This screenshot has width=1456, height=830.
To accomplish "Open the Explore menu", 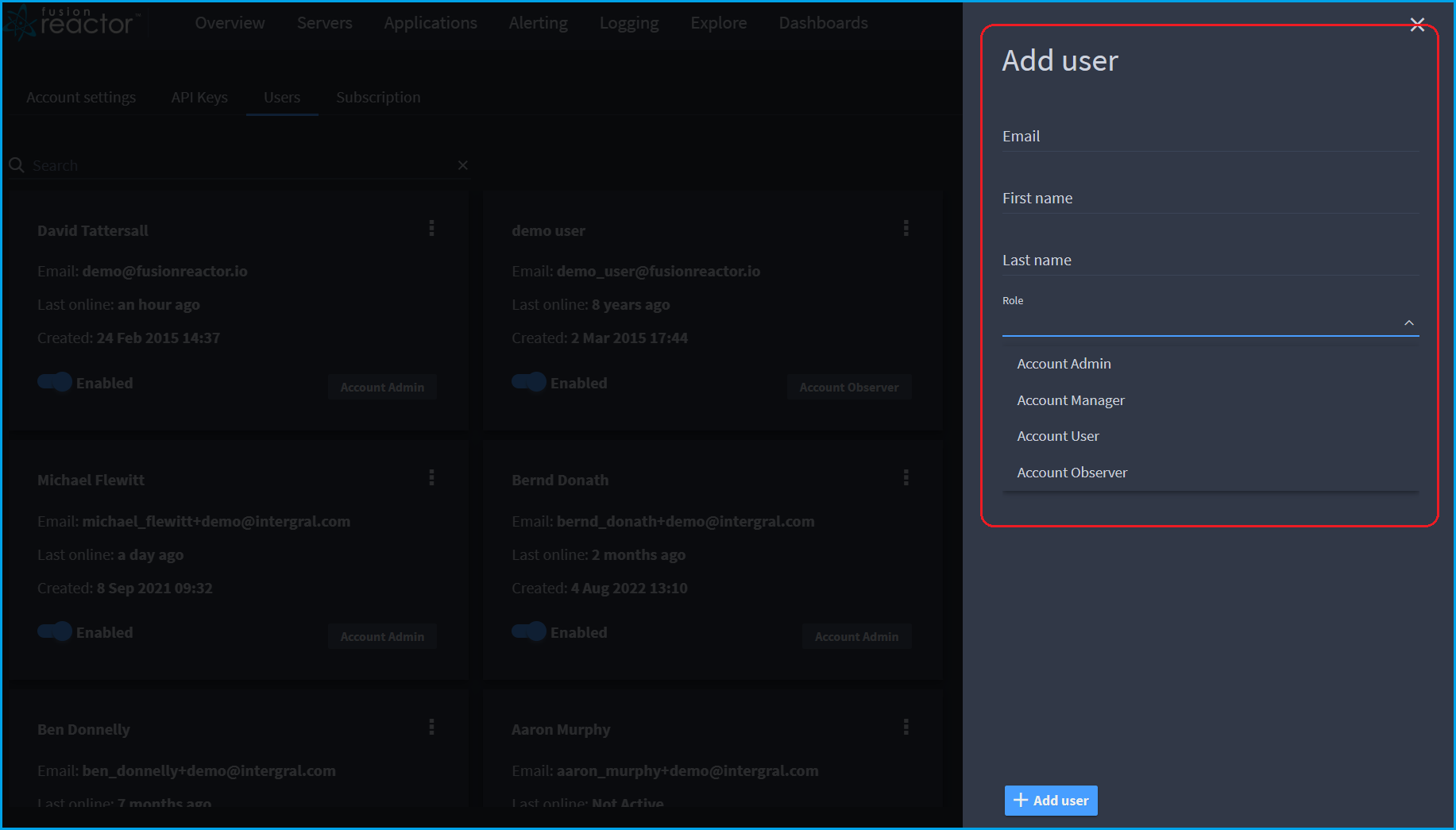I will coord(719,23).
